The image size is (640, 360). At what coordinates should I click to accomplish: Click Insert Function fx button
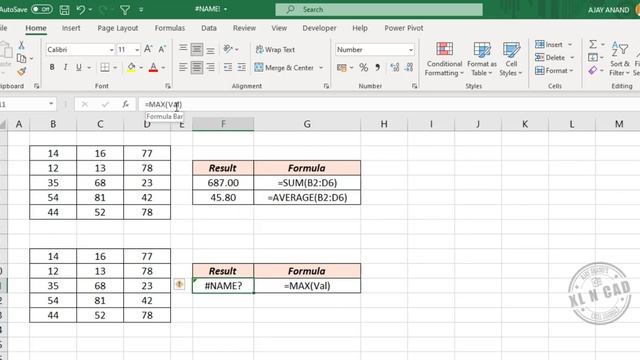pos(125,104)
